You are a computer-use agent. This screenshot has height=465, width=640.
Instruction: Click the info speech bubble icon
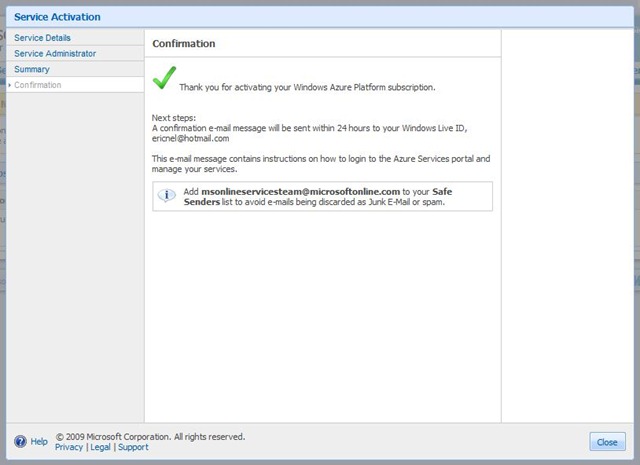pos(167,196)
